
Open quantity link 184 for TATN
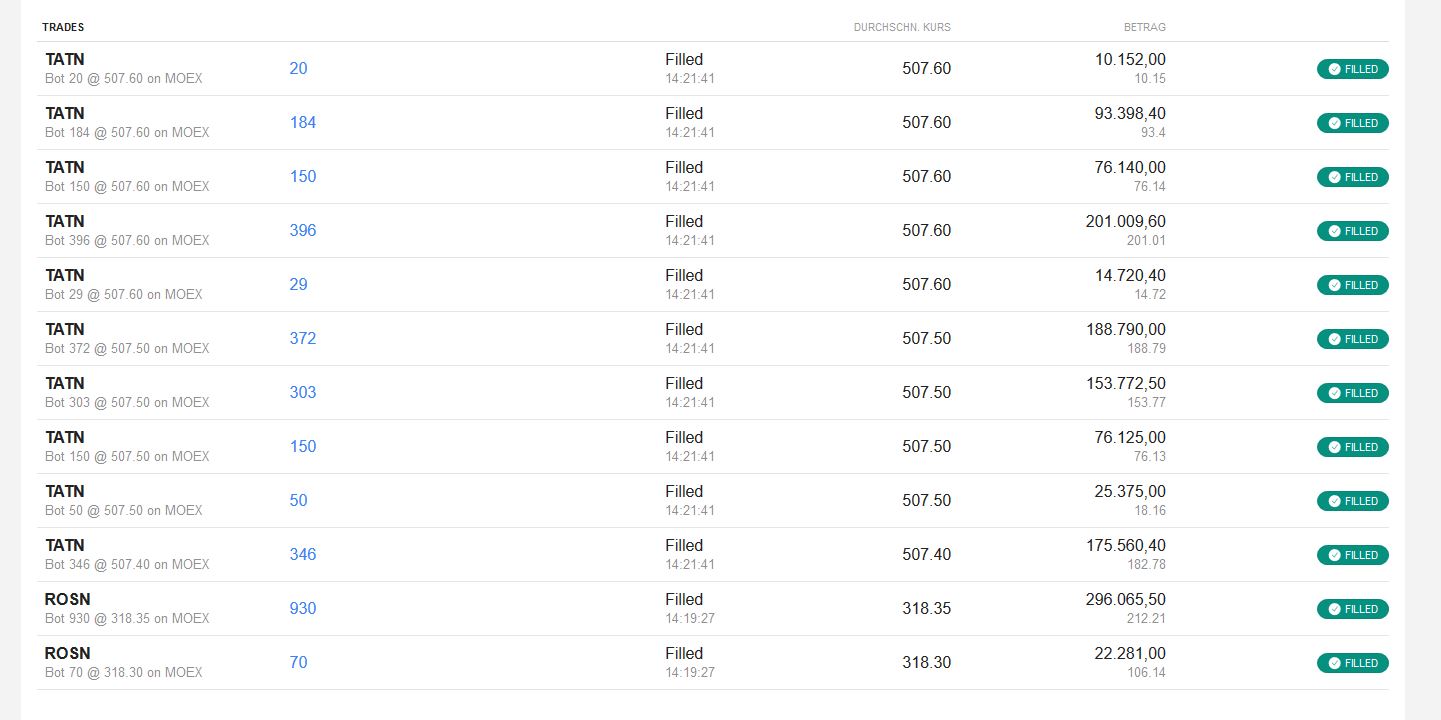302,123
